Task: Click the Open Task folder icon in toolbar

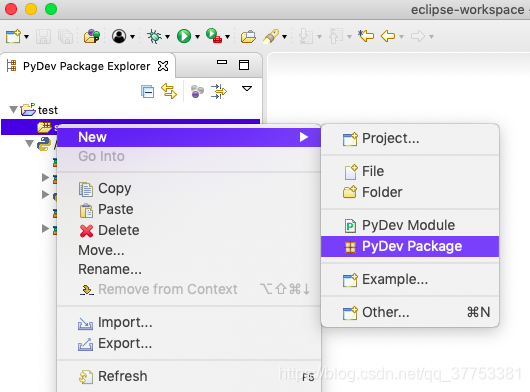Action: tap(248, 36)
